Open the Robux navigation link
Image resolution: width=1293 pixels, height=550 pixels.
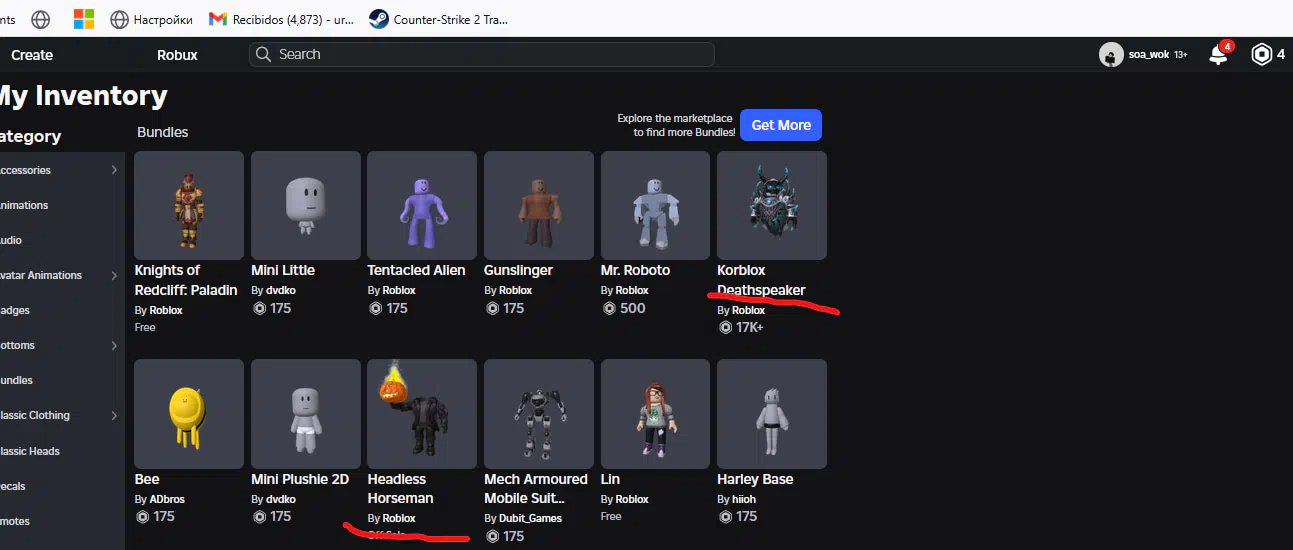177,55
